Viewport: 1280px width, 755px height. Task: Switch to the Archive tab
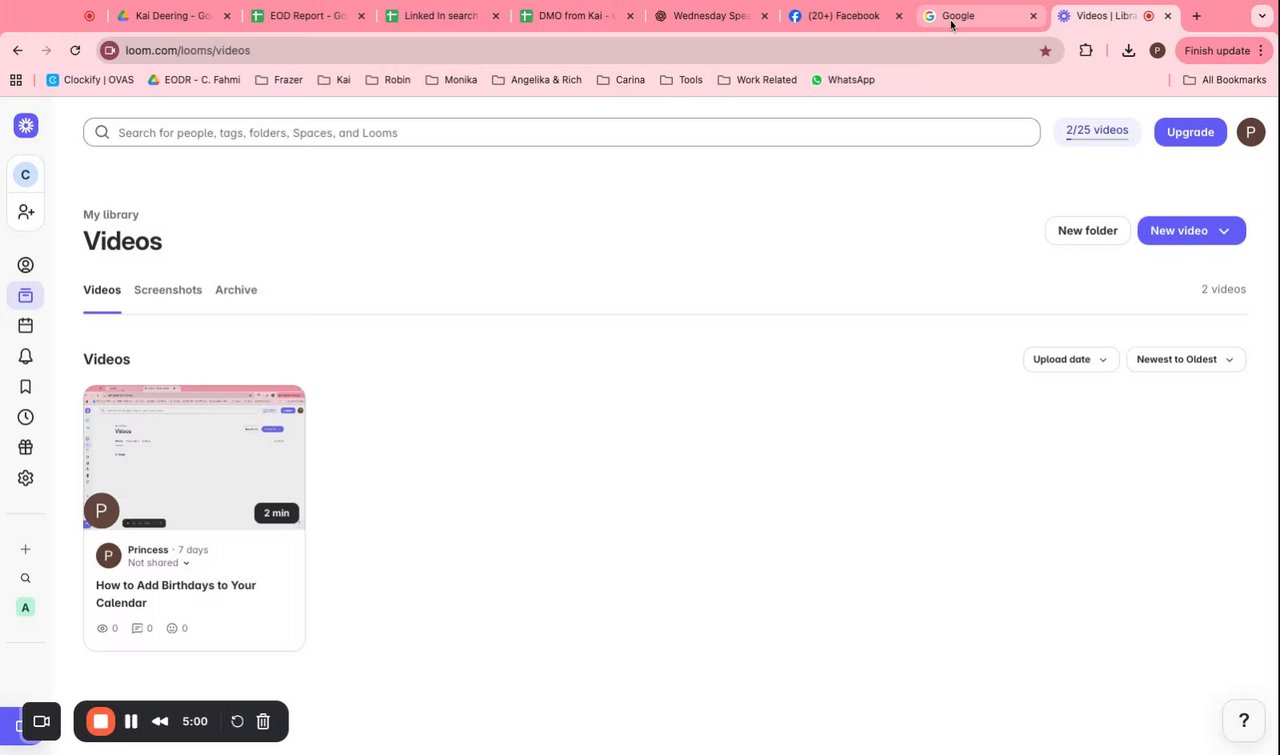[x=236, y=290]
